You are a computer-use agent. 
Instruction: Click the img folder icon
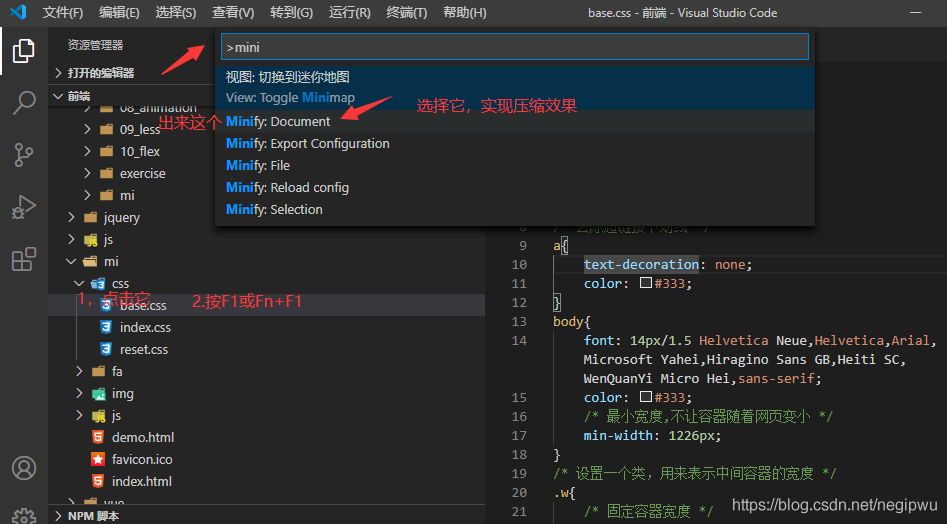pyautogui.click(x=98, y=394)
